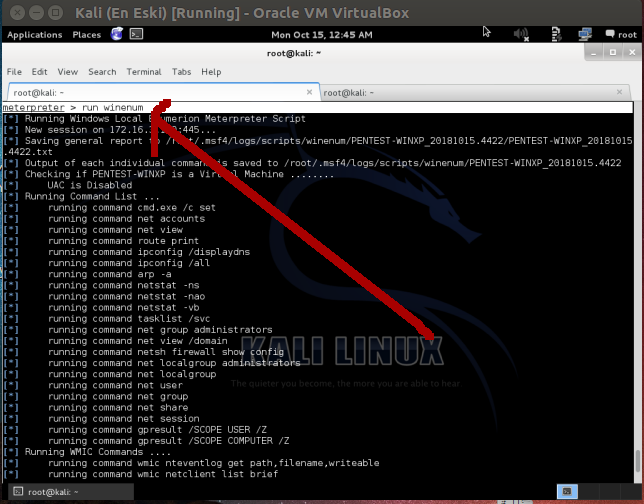This screenshot has height=504, width=644.
Task: Click the 'meterpreter' prompt text
Action: point(33,108)
